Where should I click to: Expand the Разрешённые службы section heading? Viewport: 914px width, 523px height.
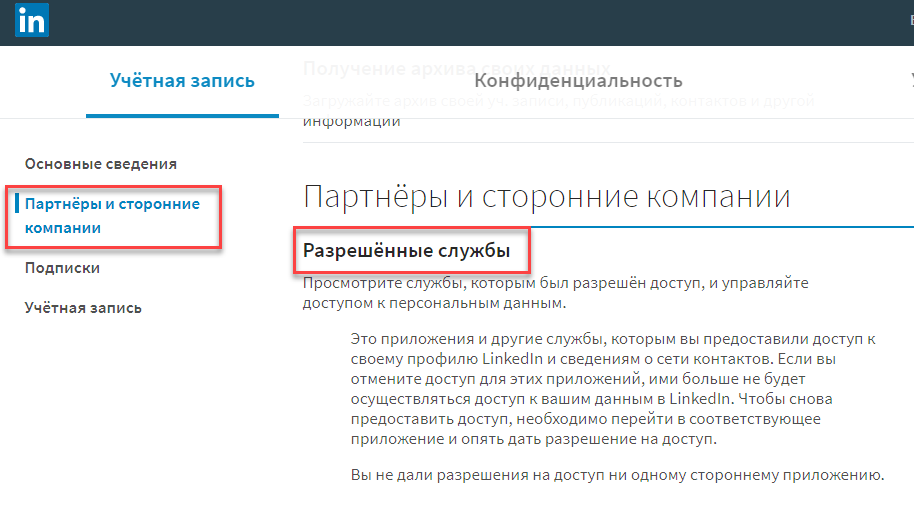[x=406, y=251]
